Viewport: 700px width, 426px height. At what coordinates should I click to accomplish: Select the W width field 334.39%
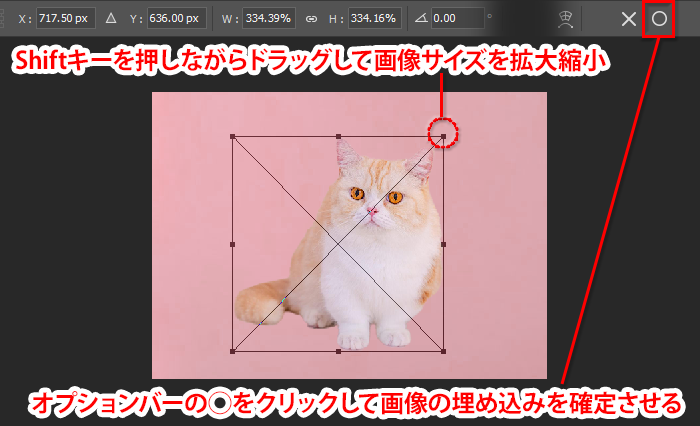[x=269, y=18]
